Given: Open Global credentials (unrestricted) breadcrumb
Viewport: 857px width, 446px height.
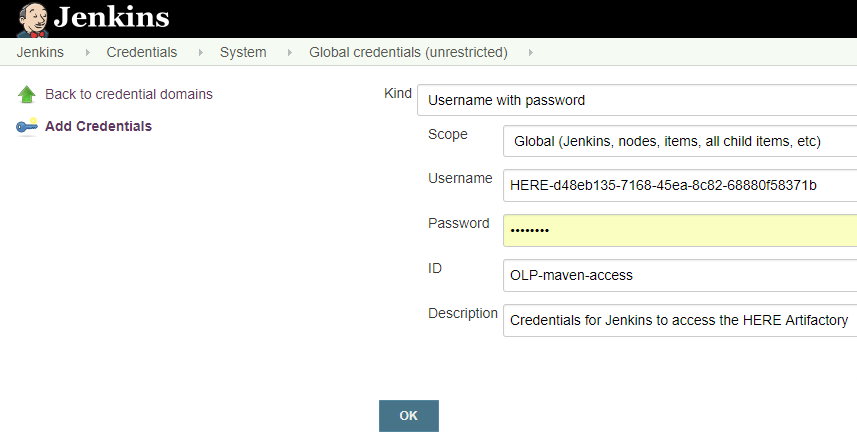Looking at the screenshot, I should 408,52.
